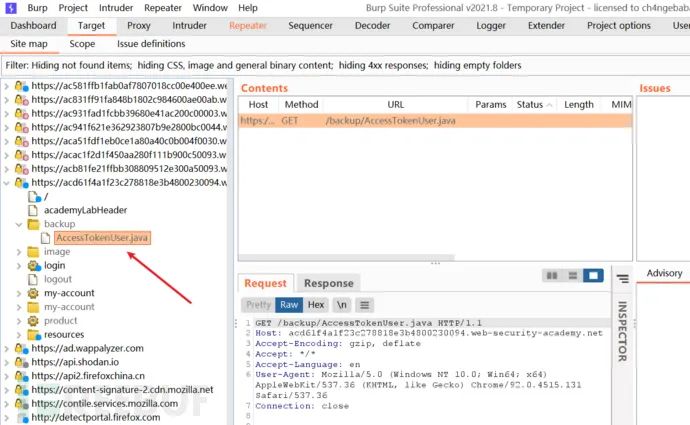The image size is (690, 425).
Task: Open the Project menu
Action: point(73,8)
